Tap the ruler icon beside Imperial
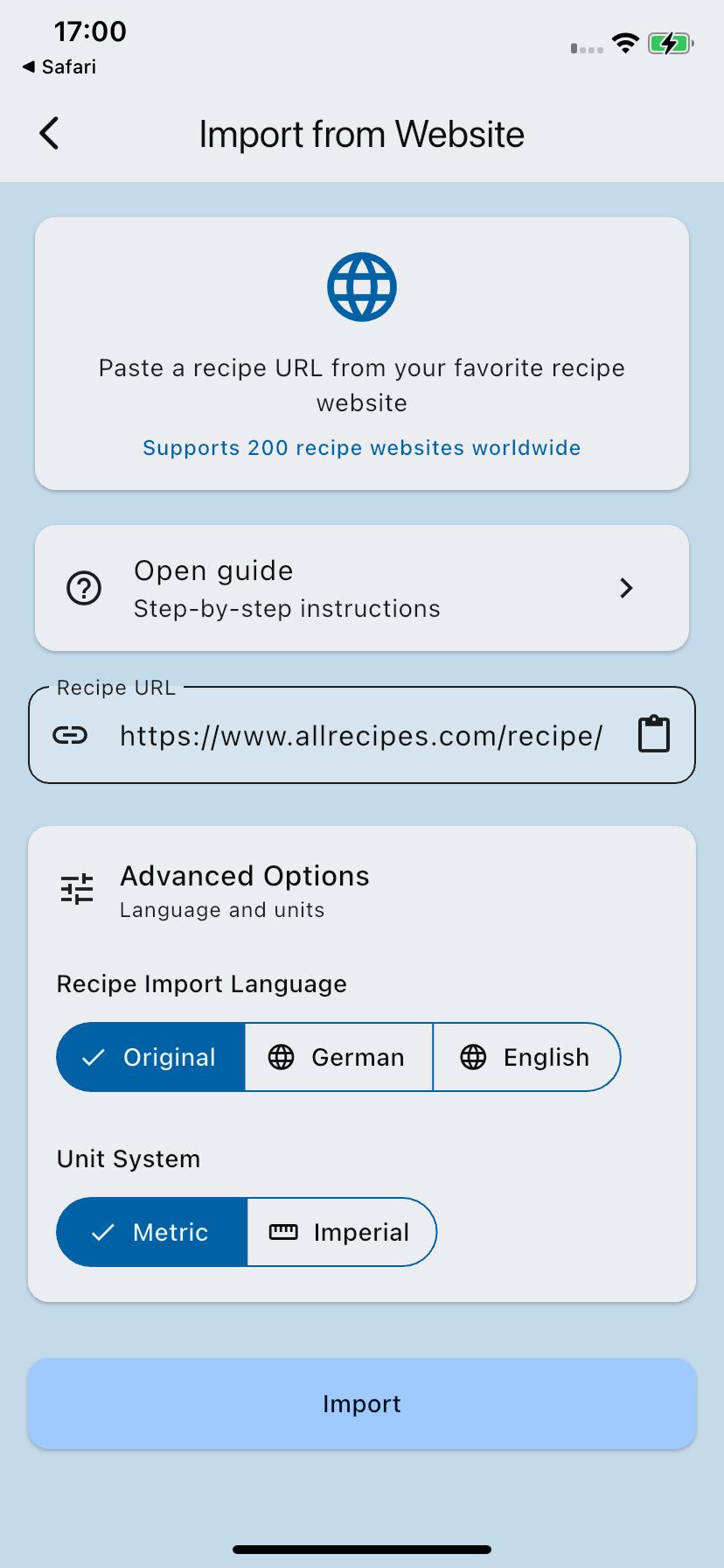Screen dimensions: 724x1568 pyautogui.click(x=282, y=1232)
